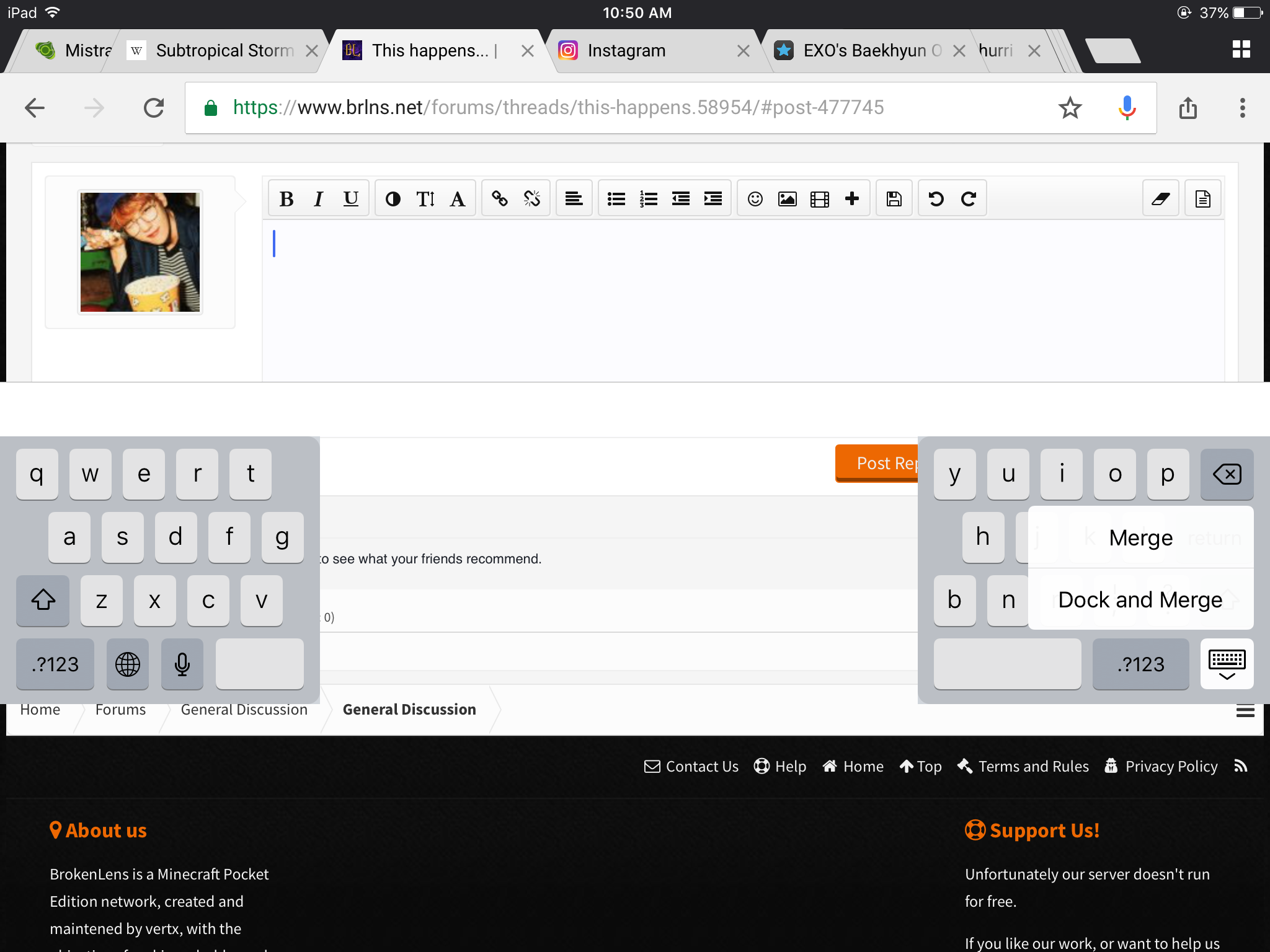This screenshot has width=1270, height=952.
Task: Select Dock and Merge option
Action: pos(1141,599)
